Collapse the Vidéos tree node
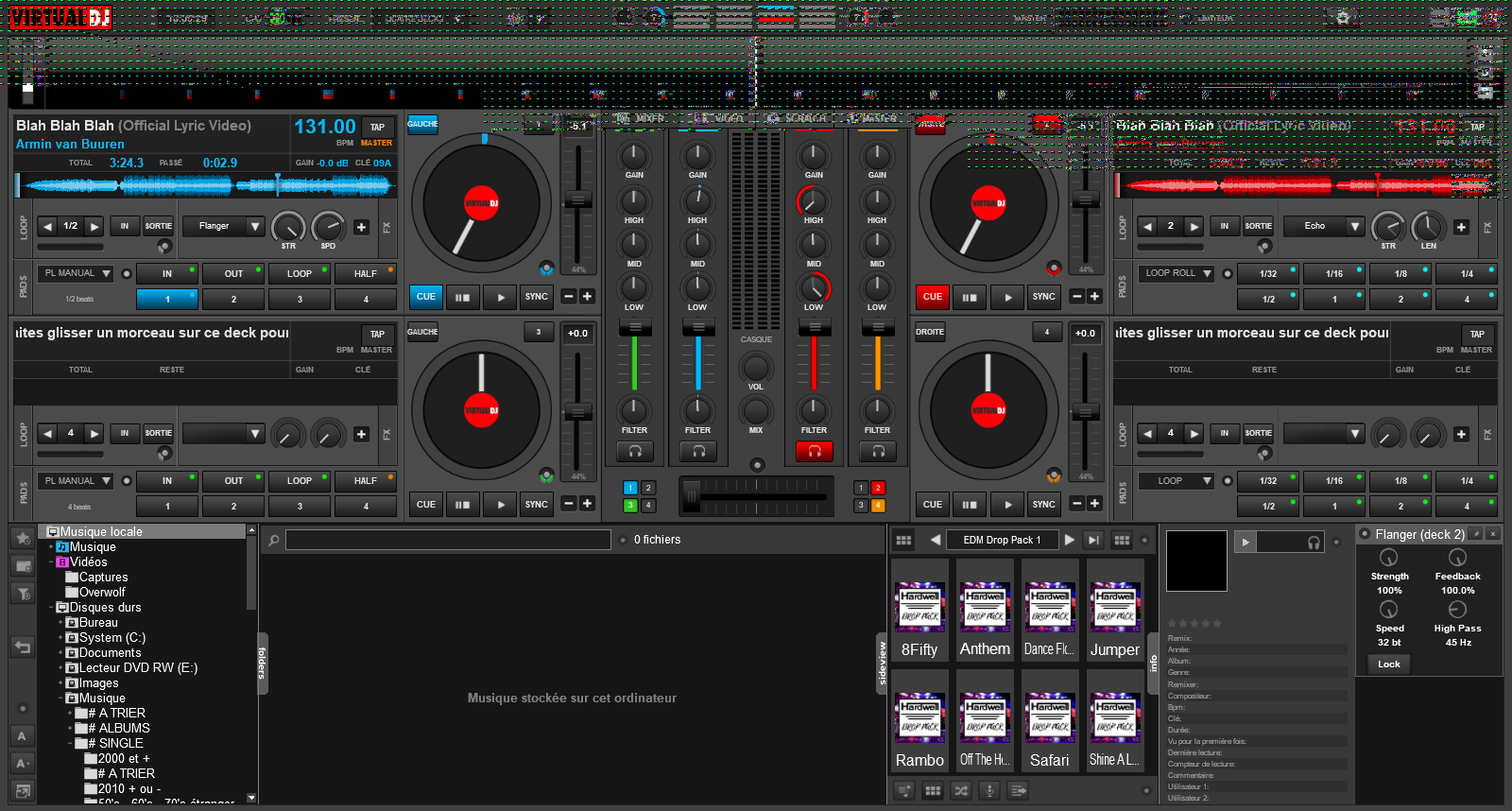This screenshot has width=1512, height=811. click(51, 561)
